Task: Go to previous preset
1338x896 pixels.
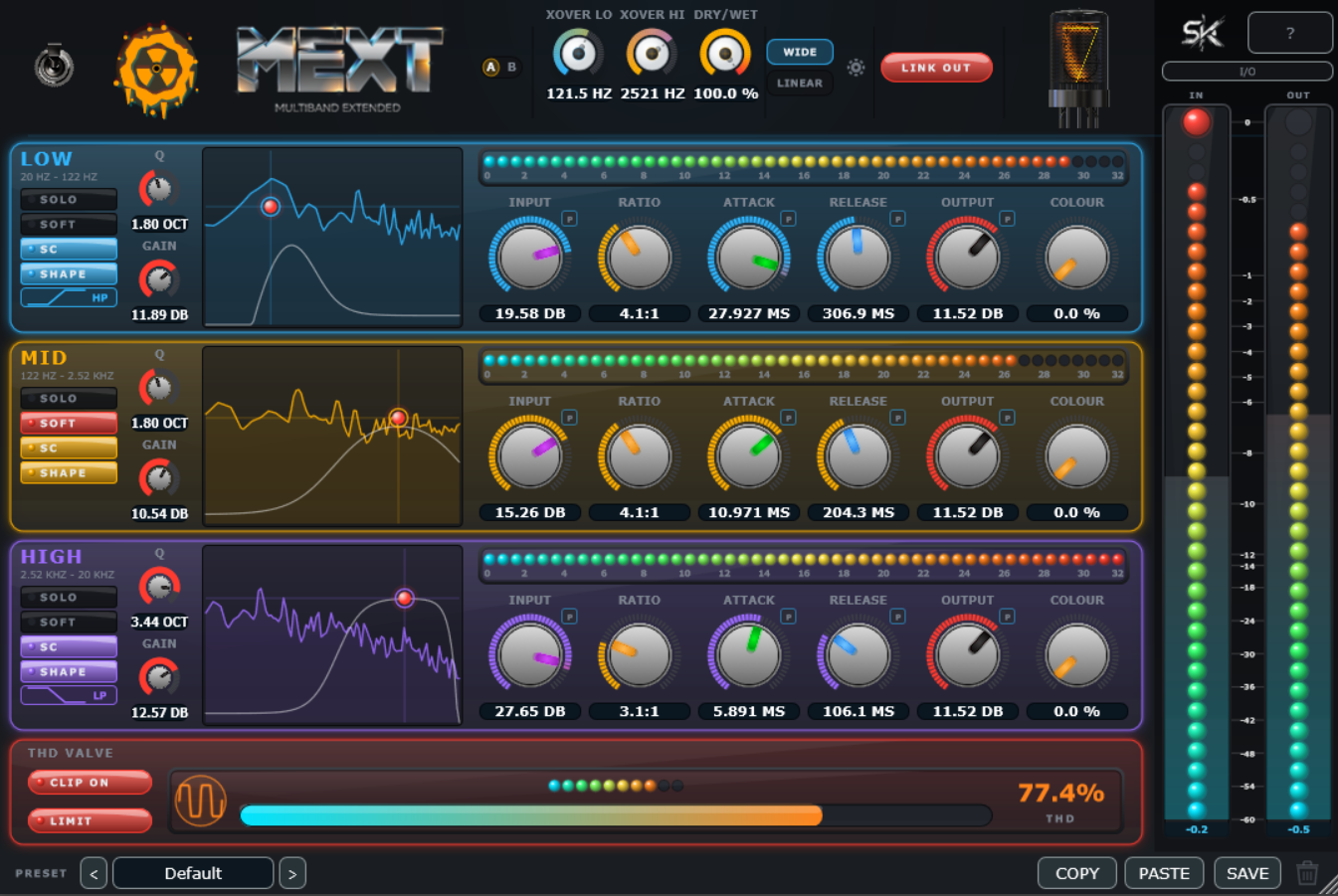Action: click(x=94, y=873)
